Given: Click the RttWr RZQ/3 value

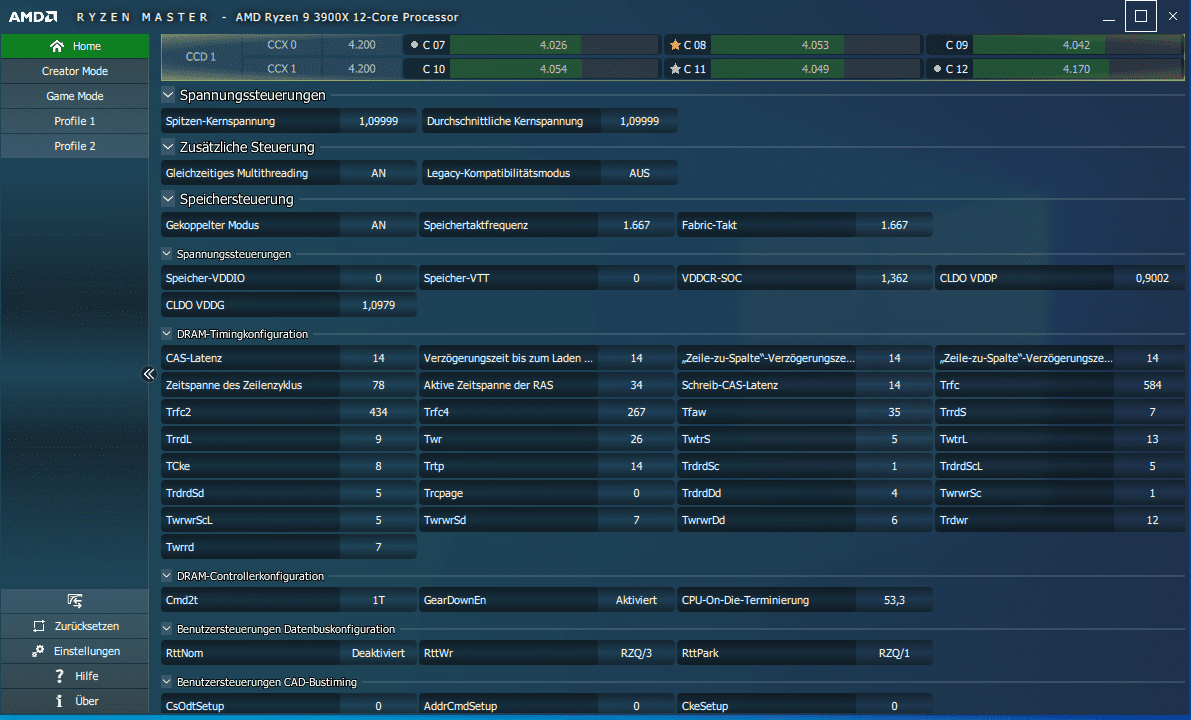Looking at the screenshot, I should 636,653.
